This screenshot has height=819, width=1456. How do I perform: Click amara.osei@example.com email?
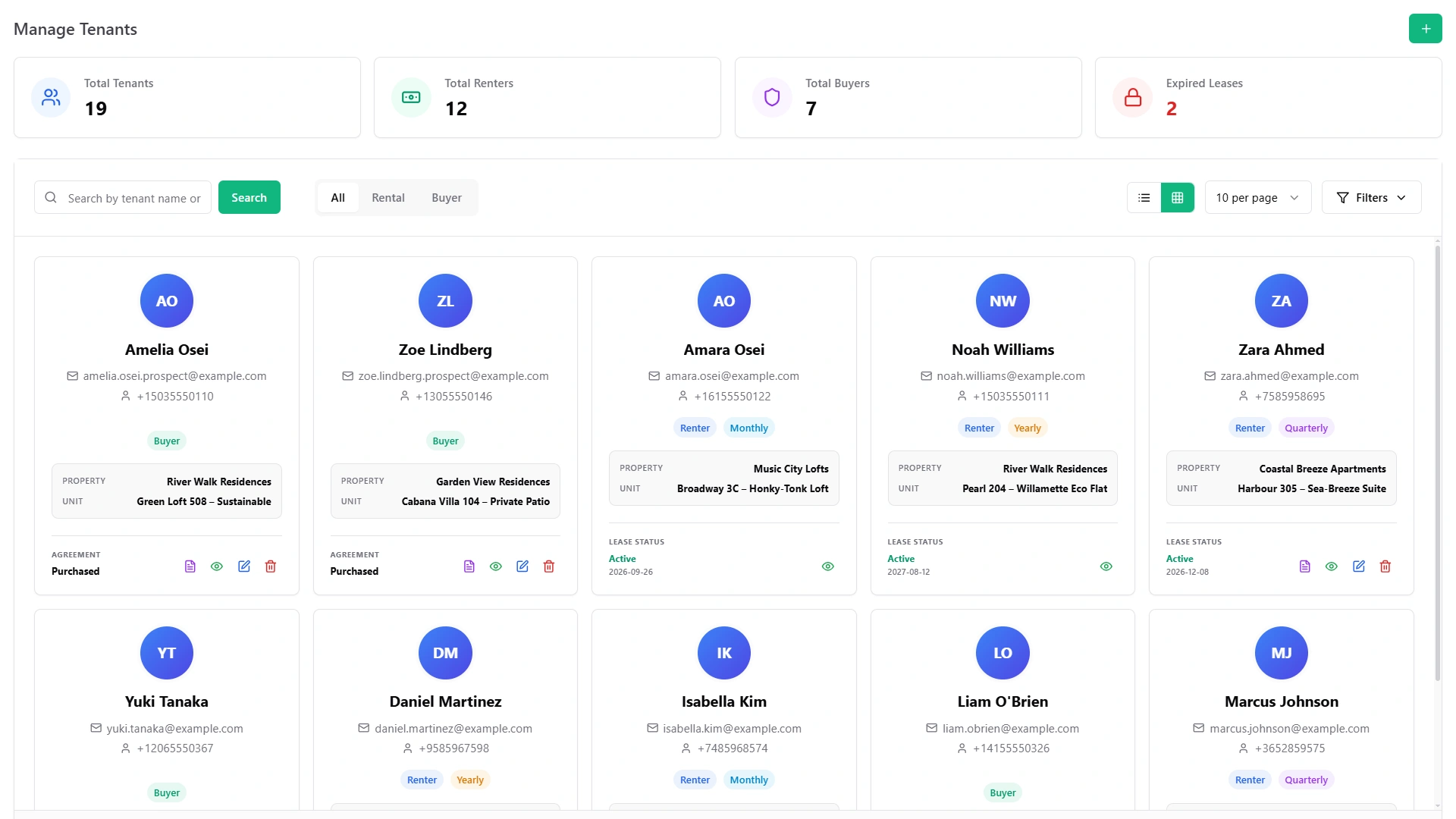(732, 376)
